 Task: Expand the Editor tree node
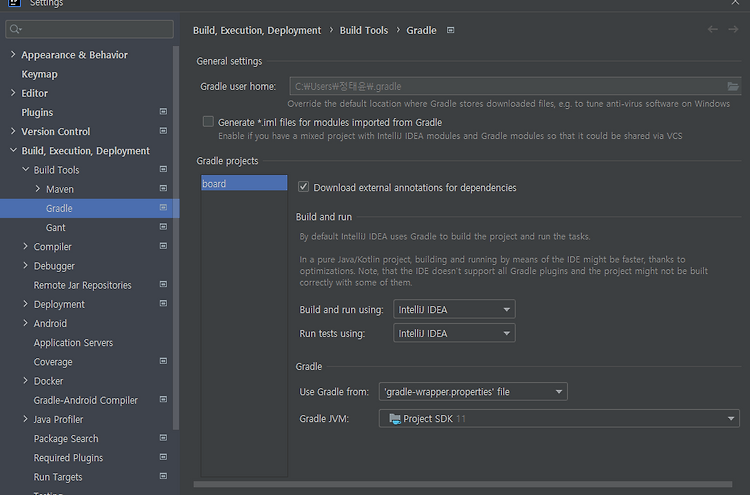click(x=13, y=93)
